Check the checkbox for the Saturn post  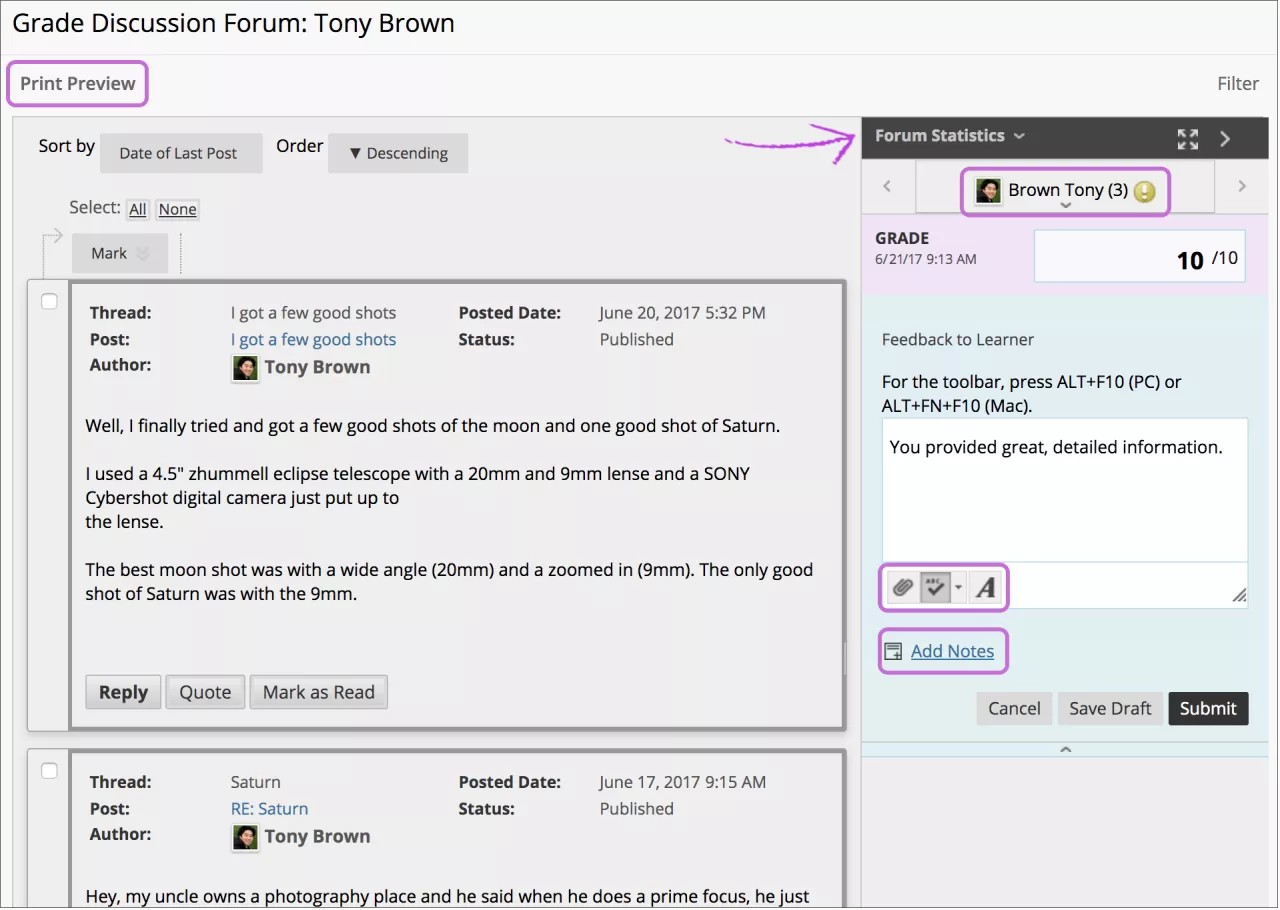click(49, 771)
